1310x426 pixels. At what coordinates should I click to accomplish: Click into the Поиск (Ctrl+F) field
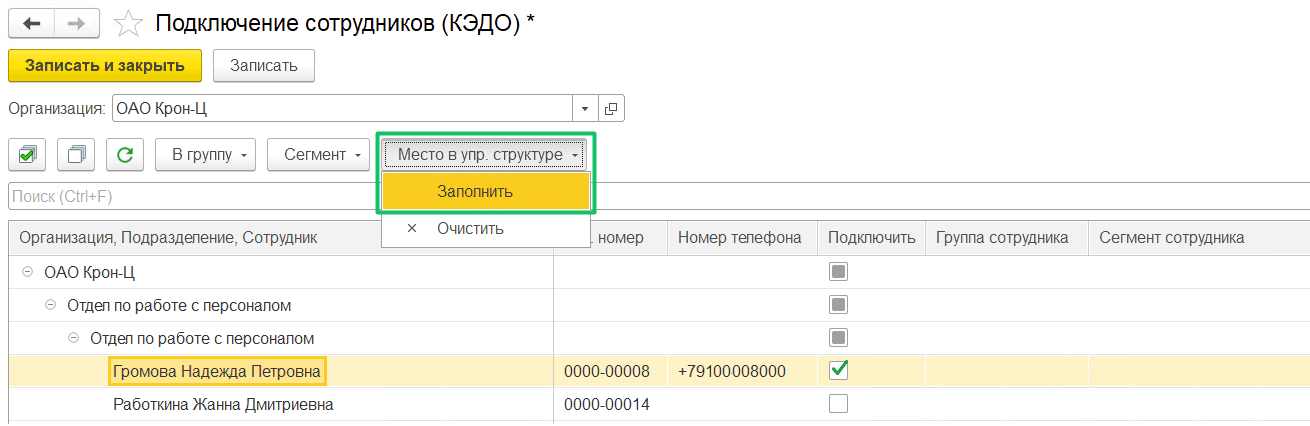[x=658, y=195]
